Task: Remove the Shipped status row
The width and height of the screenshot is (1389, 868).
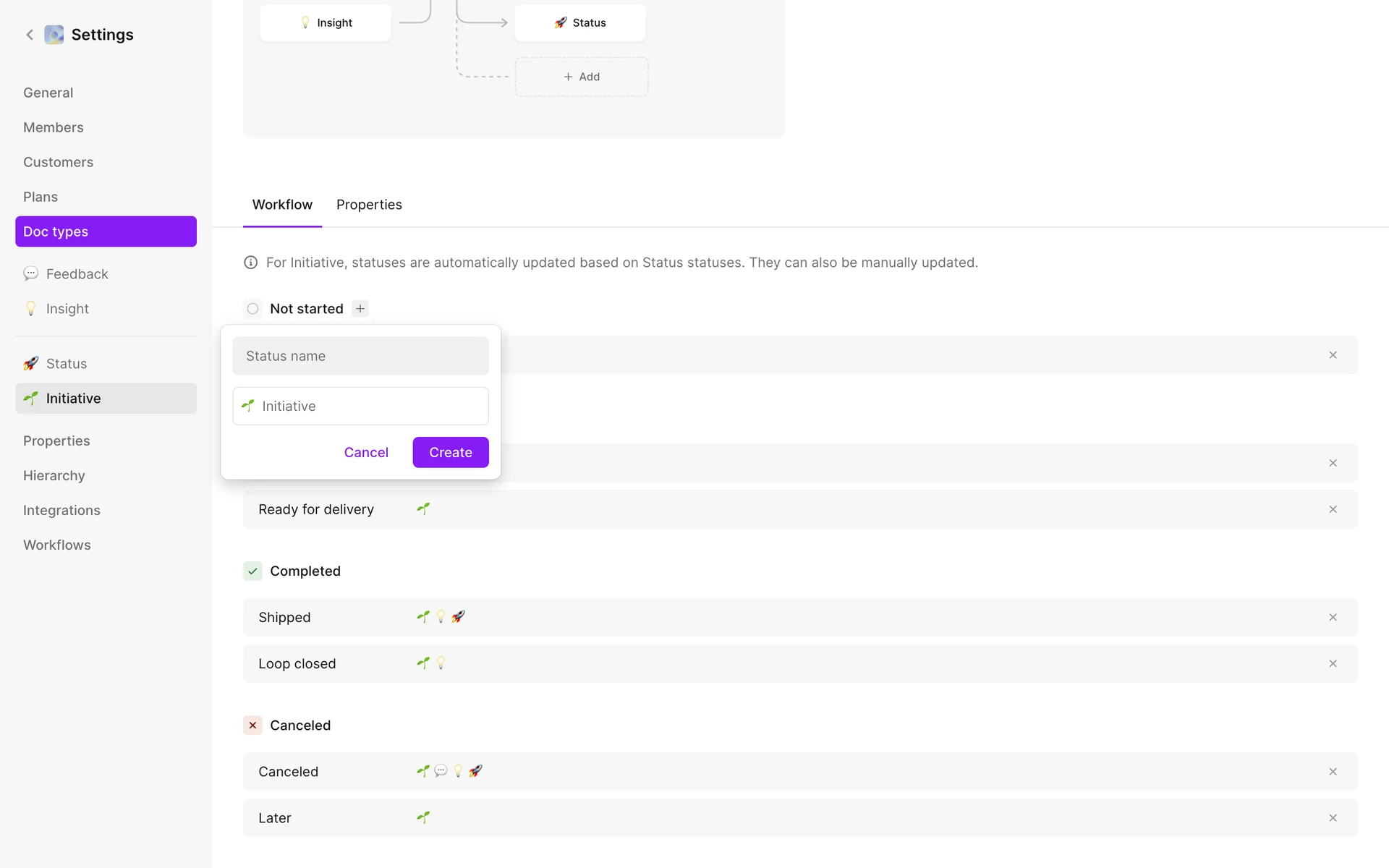Action: click(1333, 618)
